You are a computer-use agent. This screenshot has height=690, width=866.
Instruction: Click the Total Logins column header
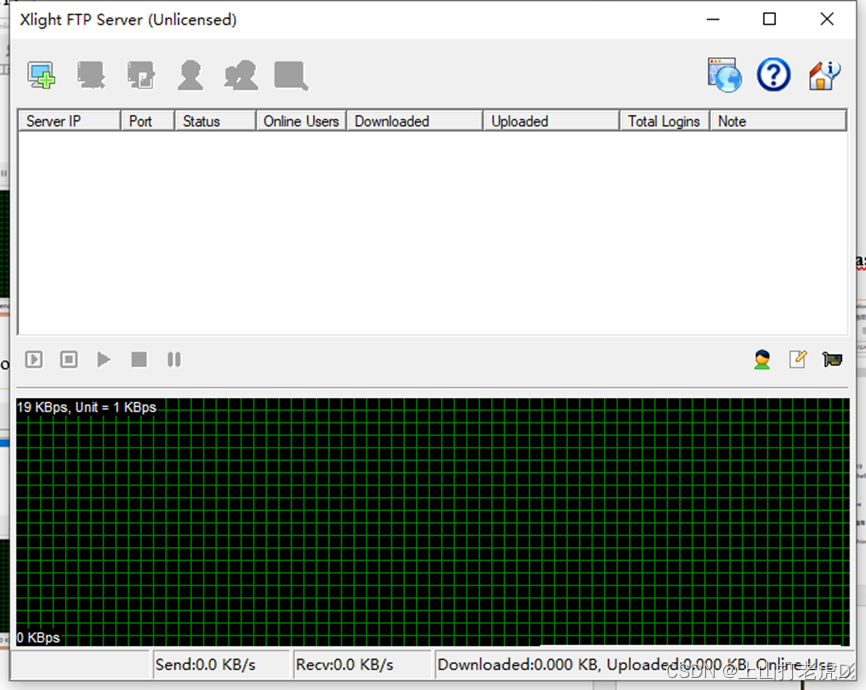[x=664, y=121]
